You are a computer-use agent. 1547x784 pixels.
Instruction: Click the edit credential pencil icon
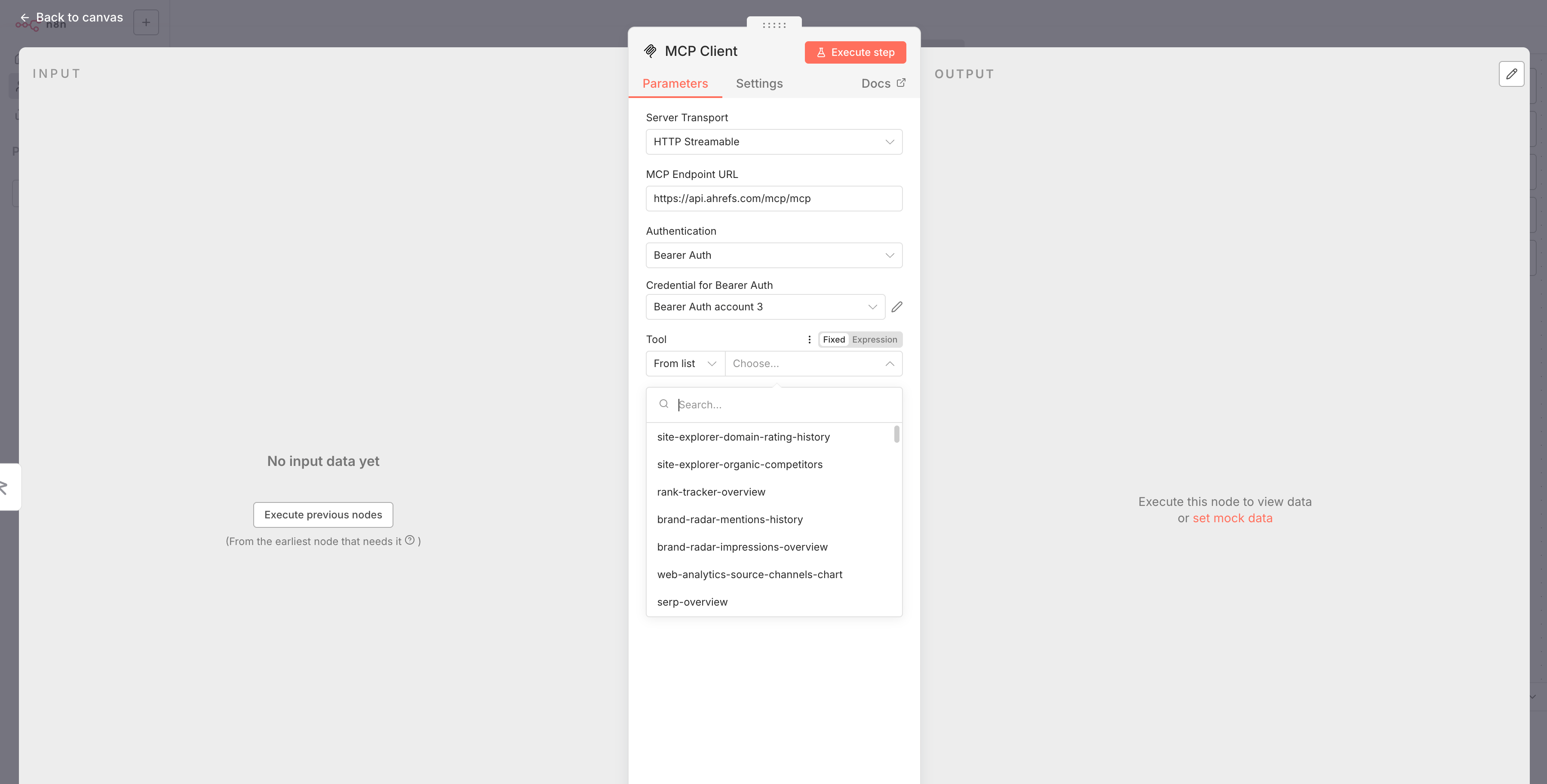(896, 307)
